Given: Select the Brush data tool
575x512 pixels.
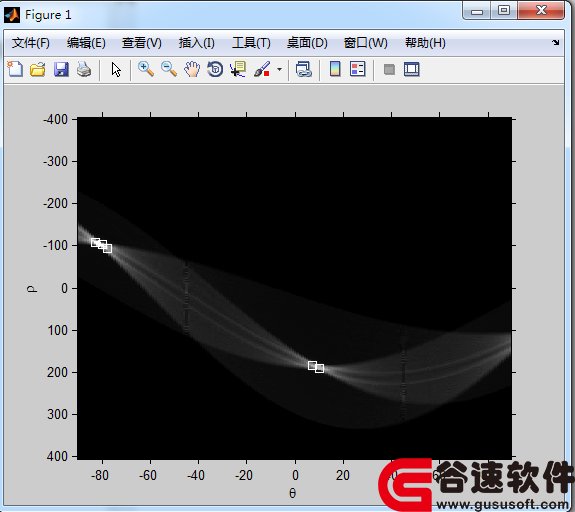Looking at the screenshot, I should (x=262, y=69).
